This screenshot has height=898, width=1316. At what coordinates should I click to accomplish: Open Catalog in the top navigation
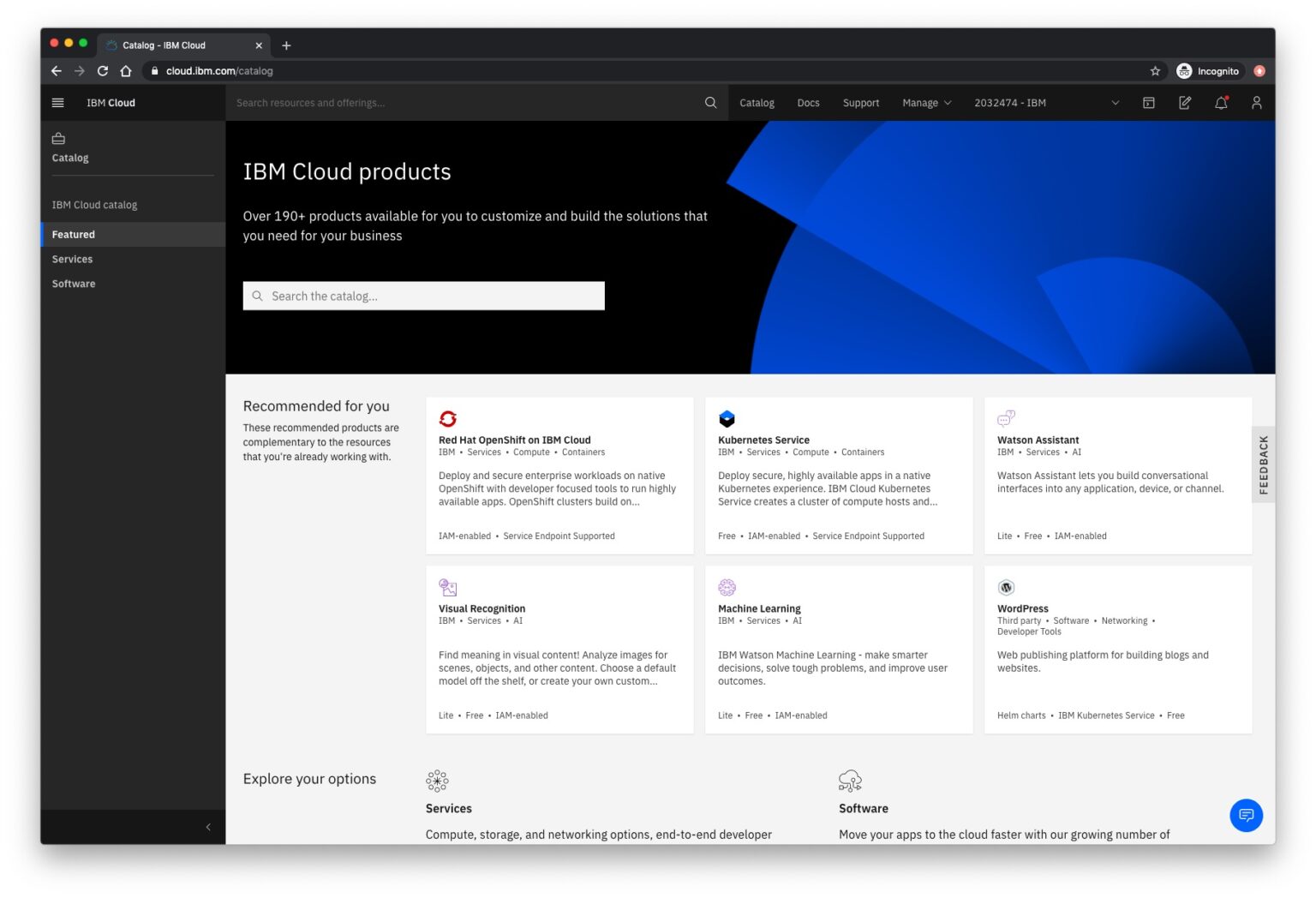(757, 103)
